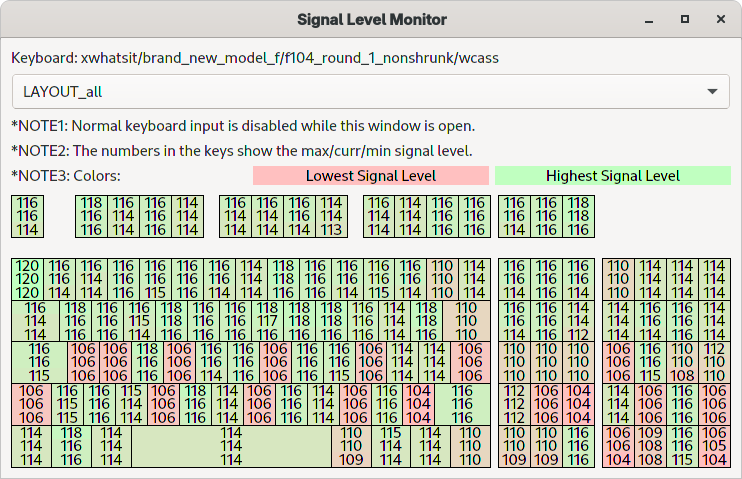
Task: Click the key reading 118/117/116
Action: pos(267,321)
